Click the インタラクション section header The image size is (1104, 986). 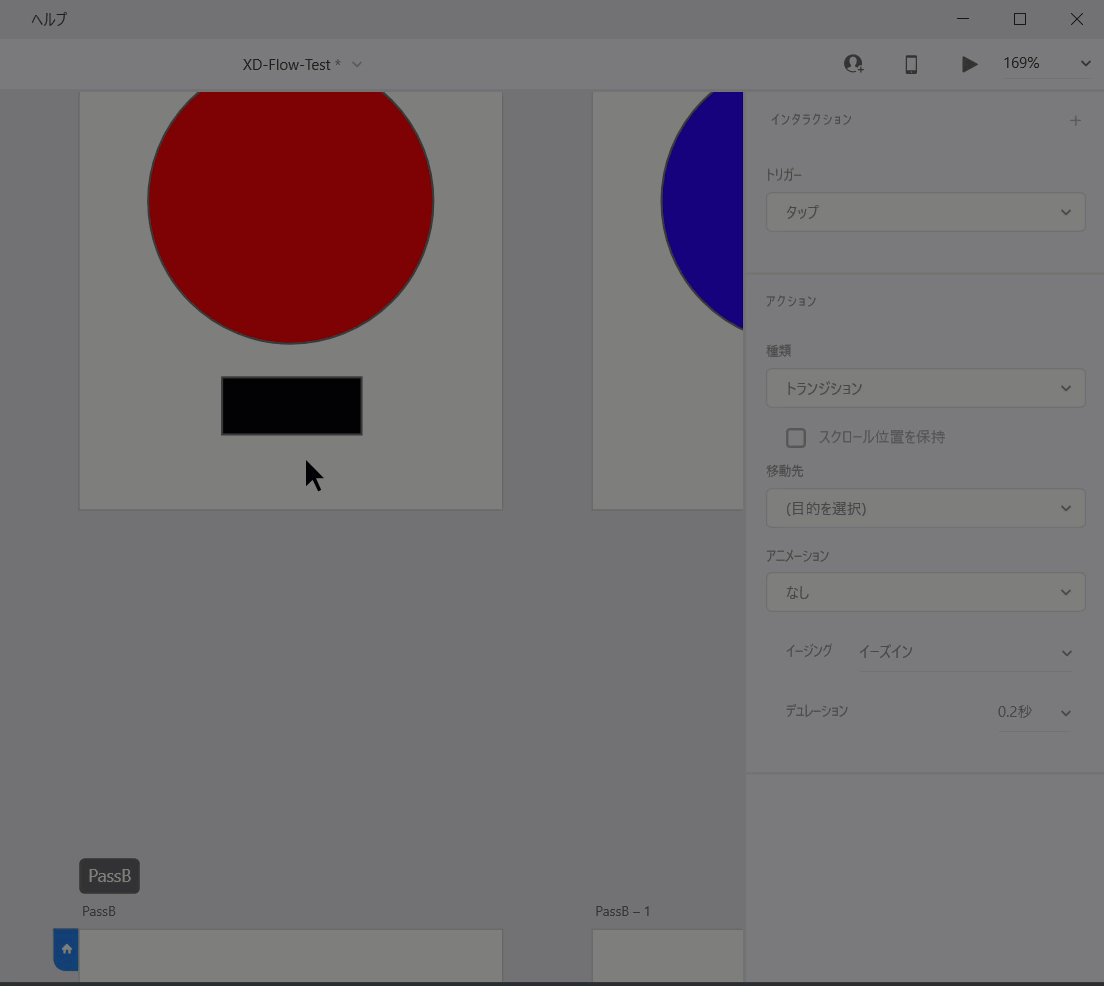point(810,120)
